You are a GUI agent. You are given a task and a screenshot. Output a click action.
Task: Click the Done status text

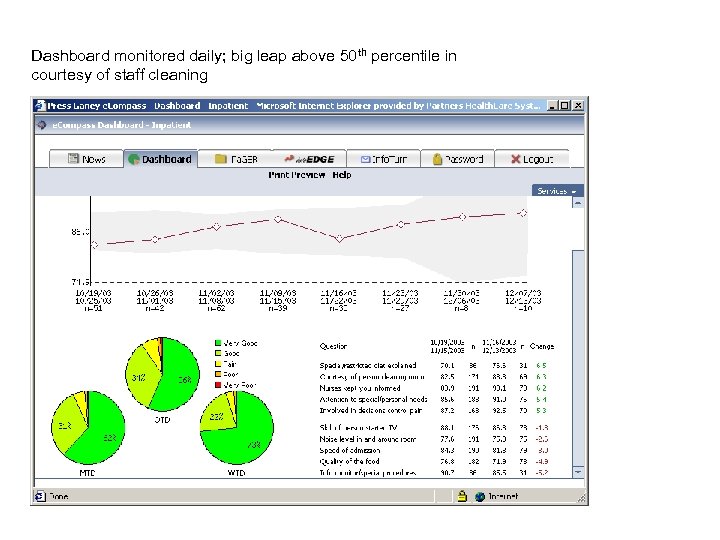point(59,496)
